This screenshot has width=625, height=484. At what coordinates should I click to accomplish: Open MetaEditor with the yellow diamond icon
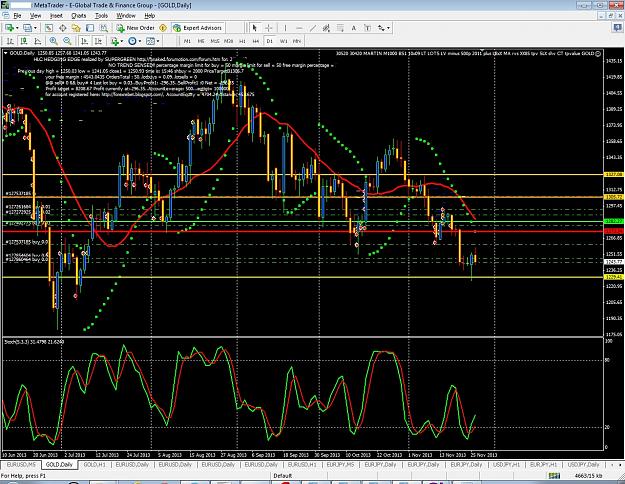pos(163,28)
